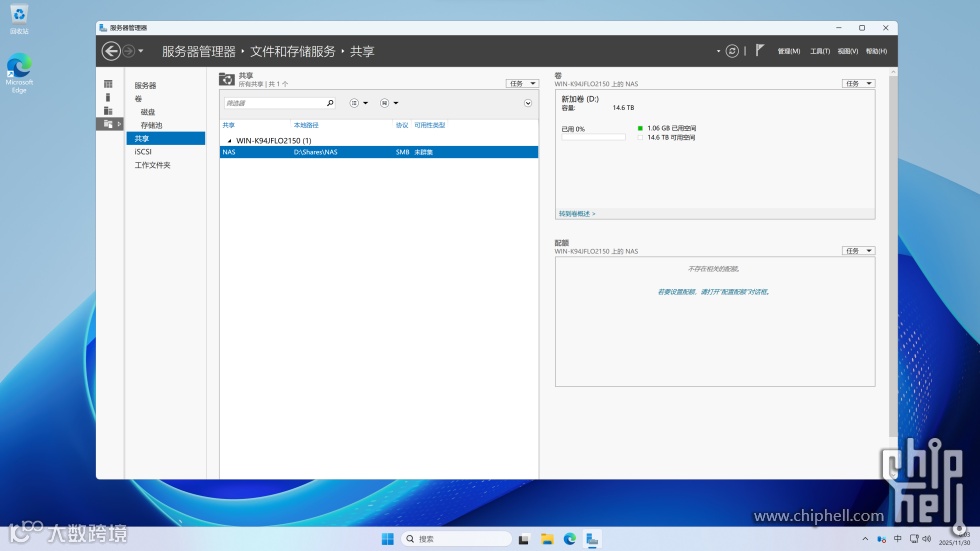Viewport: 980px width, 551px height.
Task: Open iSCSI in the navigation pane
Action: [x=143, y=151]
